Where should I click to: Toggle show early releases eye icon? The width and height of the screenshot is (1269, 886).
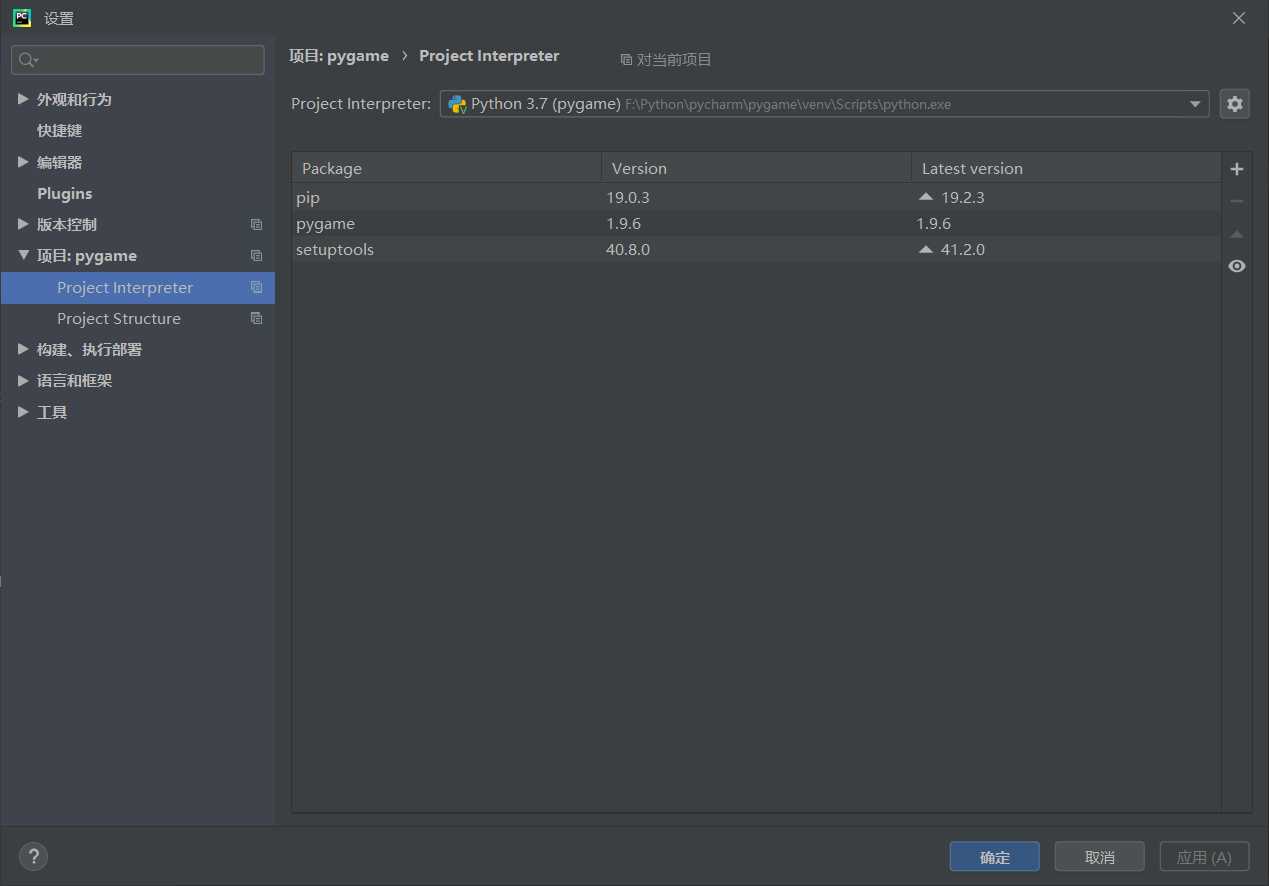[x=1237, y=266]
